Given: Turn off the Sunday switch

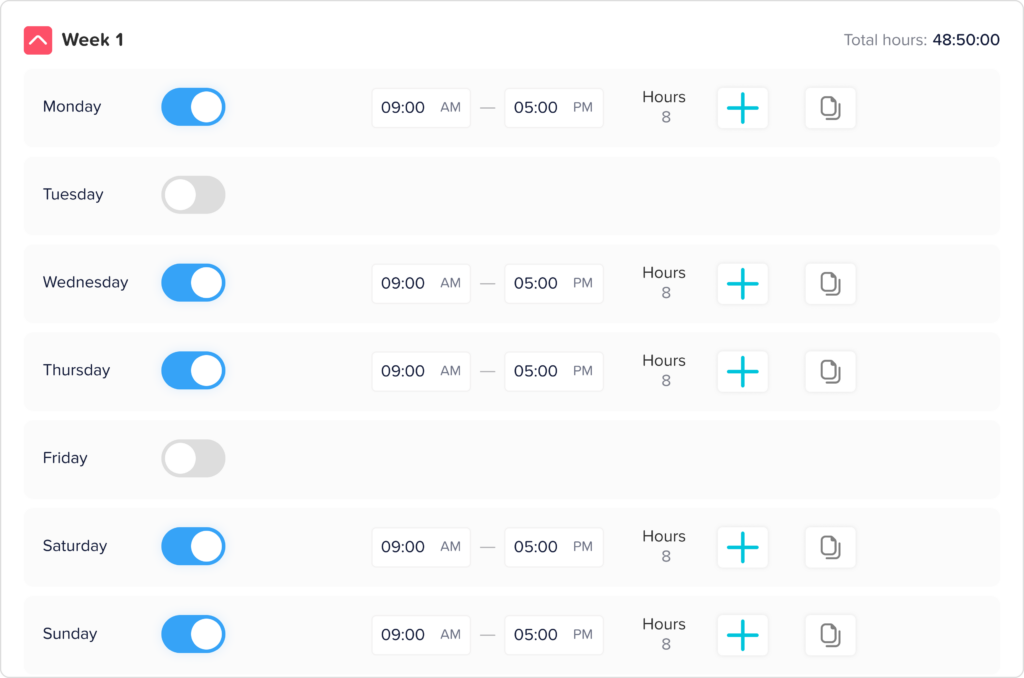Looking at the screenshot, I should click(x=193, y=634).
